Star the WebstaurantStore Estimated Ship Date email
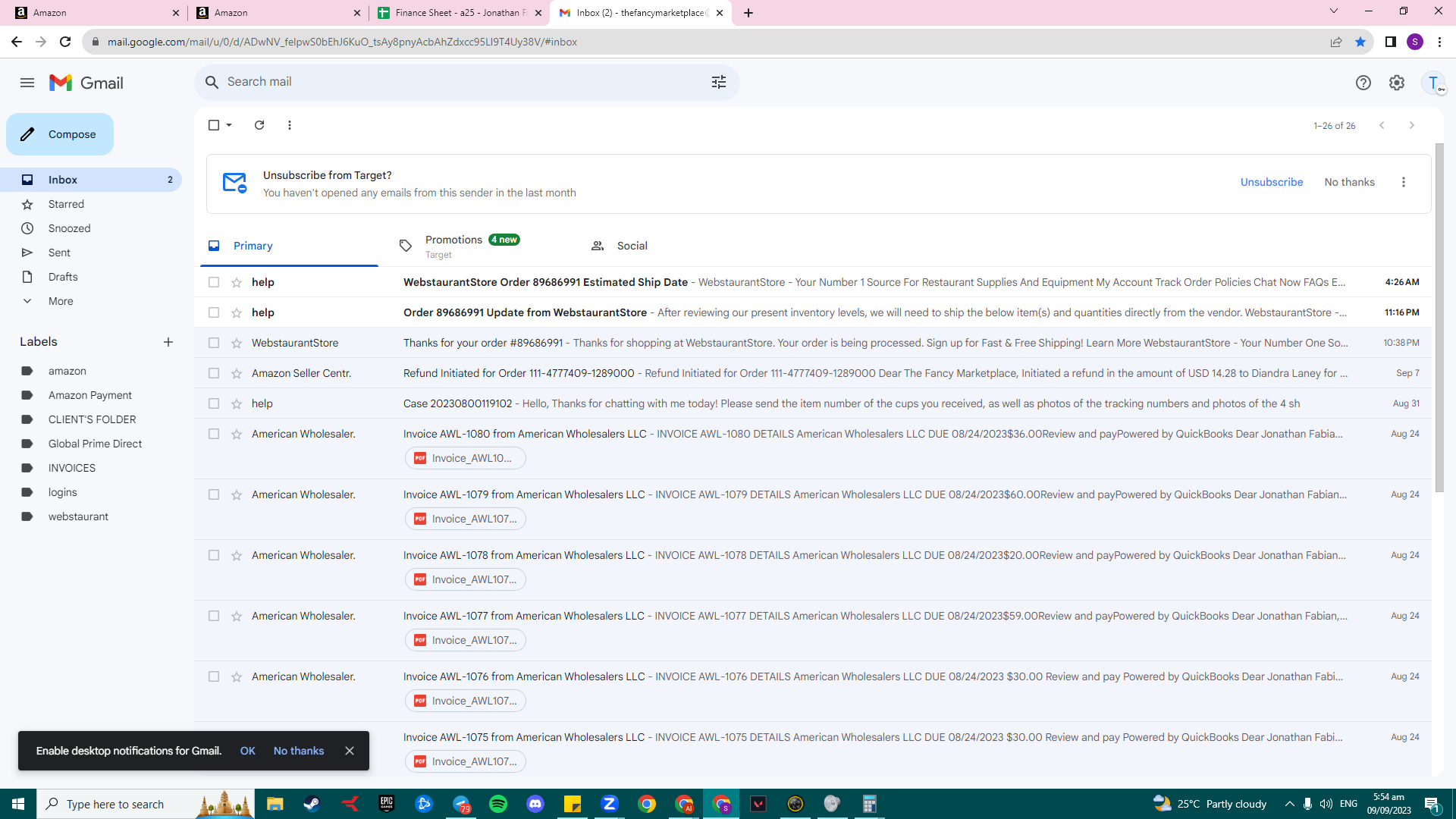This screenshot has width=1456, height=819. [x=237, y=283]
